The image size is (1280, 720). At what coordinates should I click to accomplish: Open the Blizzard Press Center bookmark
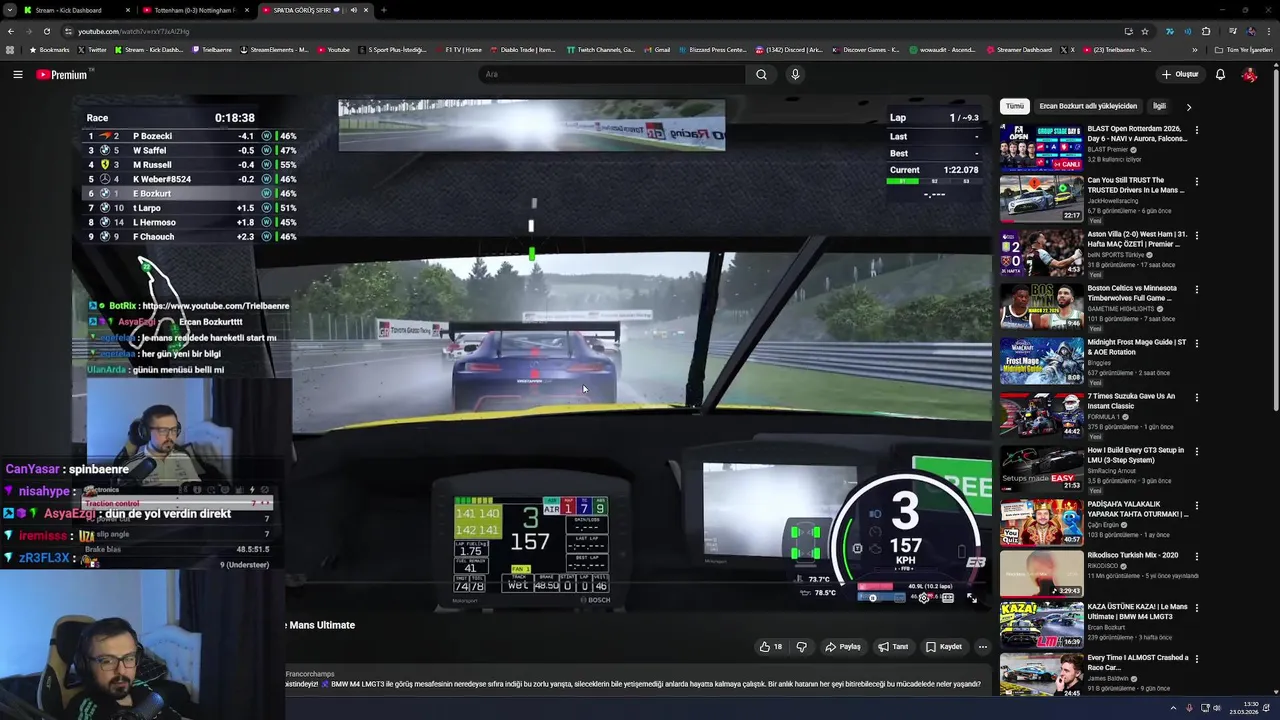click(x=713, y=50)
